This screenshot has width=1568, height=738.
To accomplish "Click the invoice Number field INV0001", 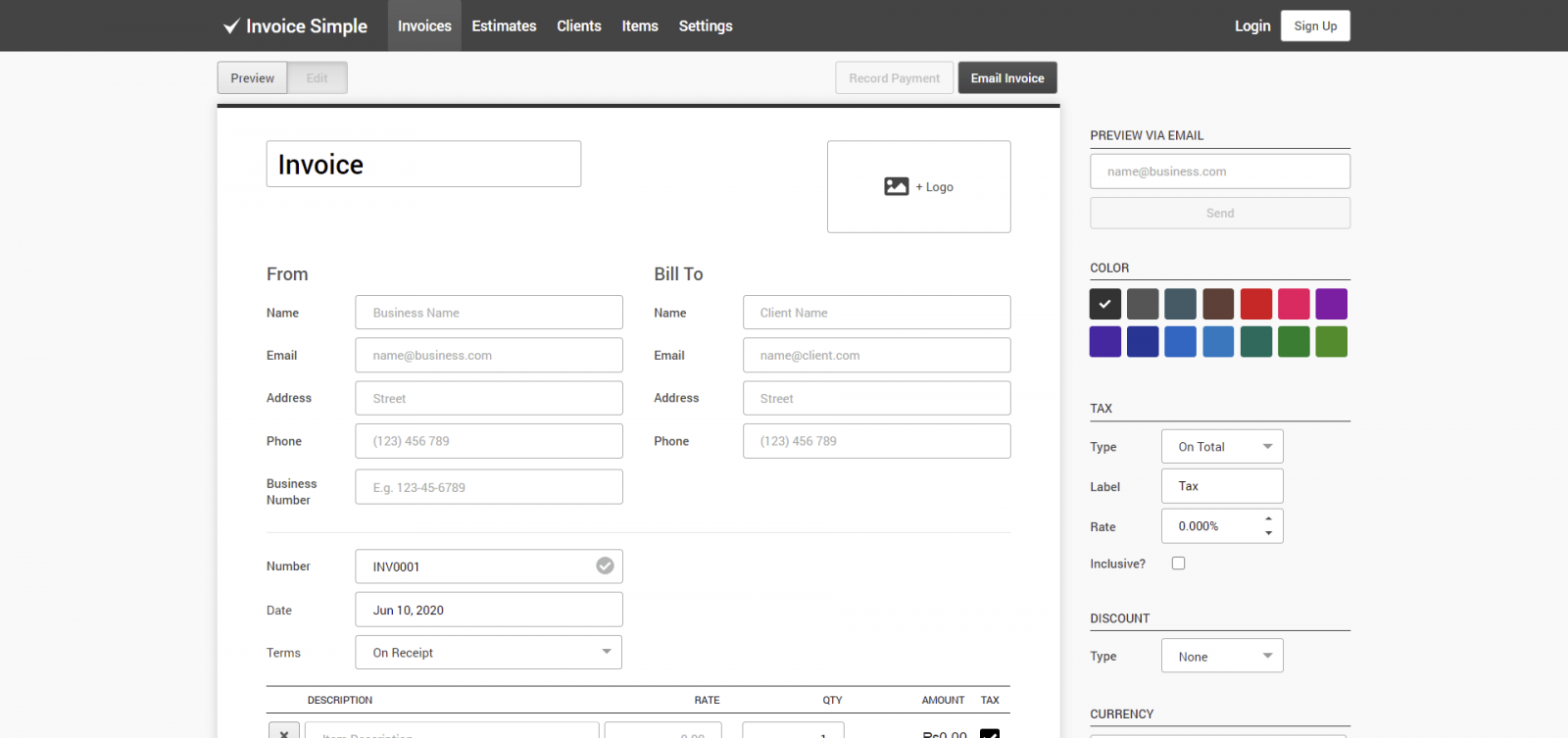I will click(x=489, y=566).
